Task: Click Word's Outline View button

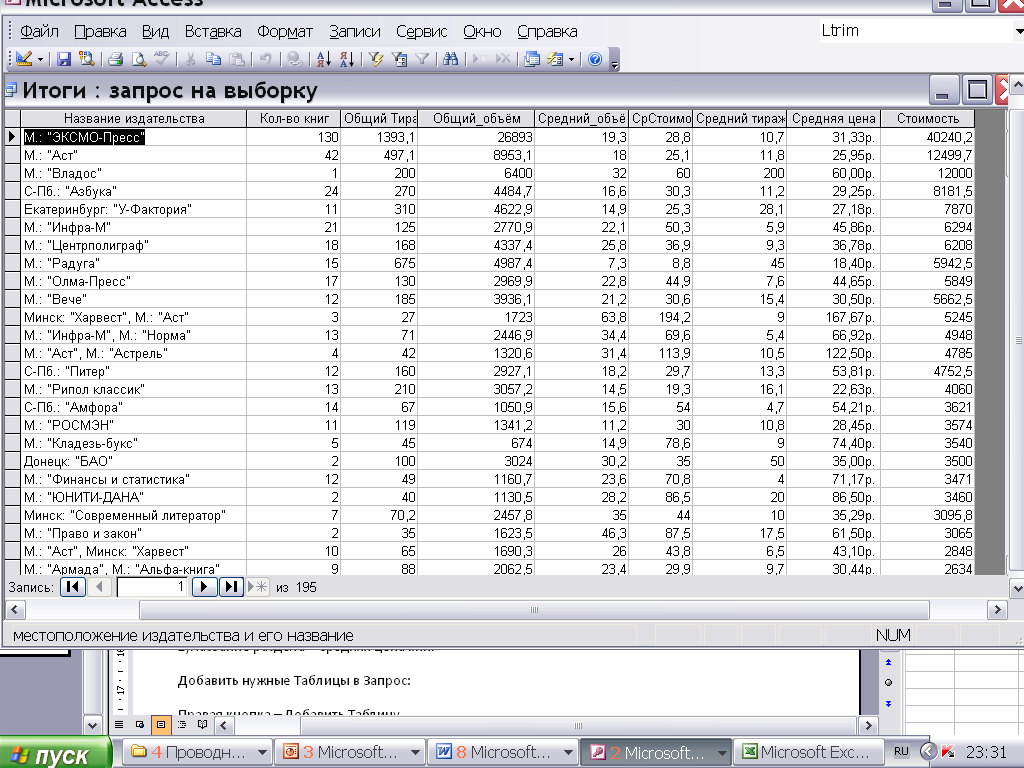Action: pos(182,724)
